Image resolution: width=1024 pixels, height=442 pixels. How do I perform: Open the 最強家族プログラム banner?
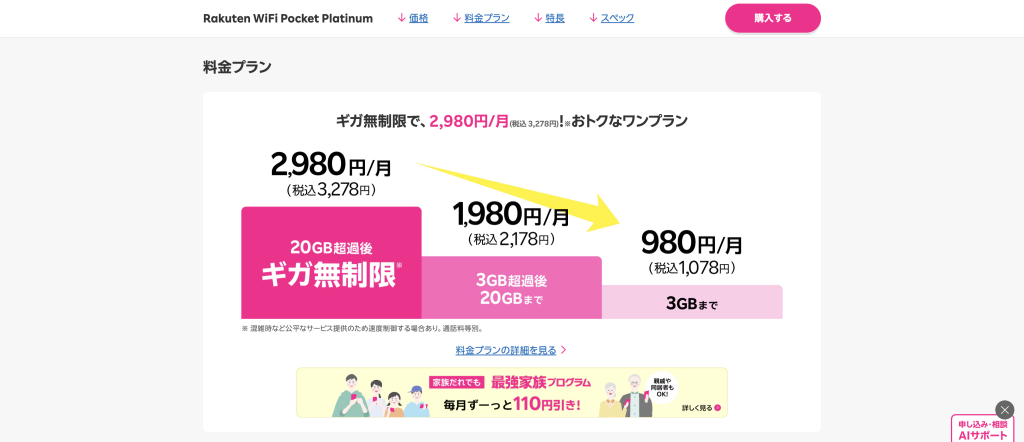511,392
